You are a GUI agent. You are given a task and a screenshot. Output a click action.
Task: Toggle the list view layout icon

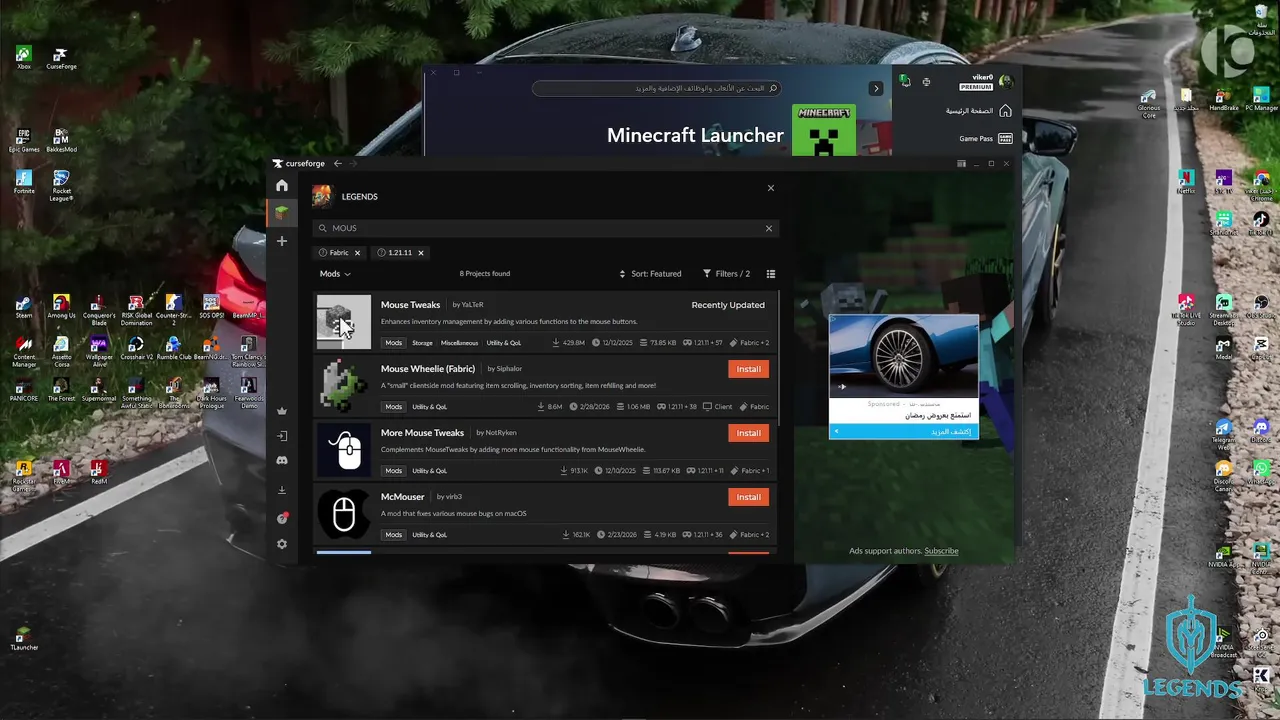771,274
